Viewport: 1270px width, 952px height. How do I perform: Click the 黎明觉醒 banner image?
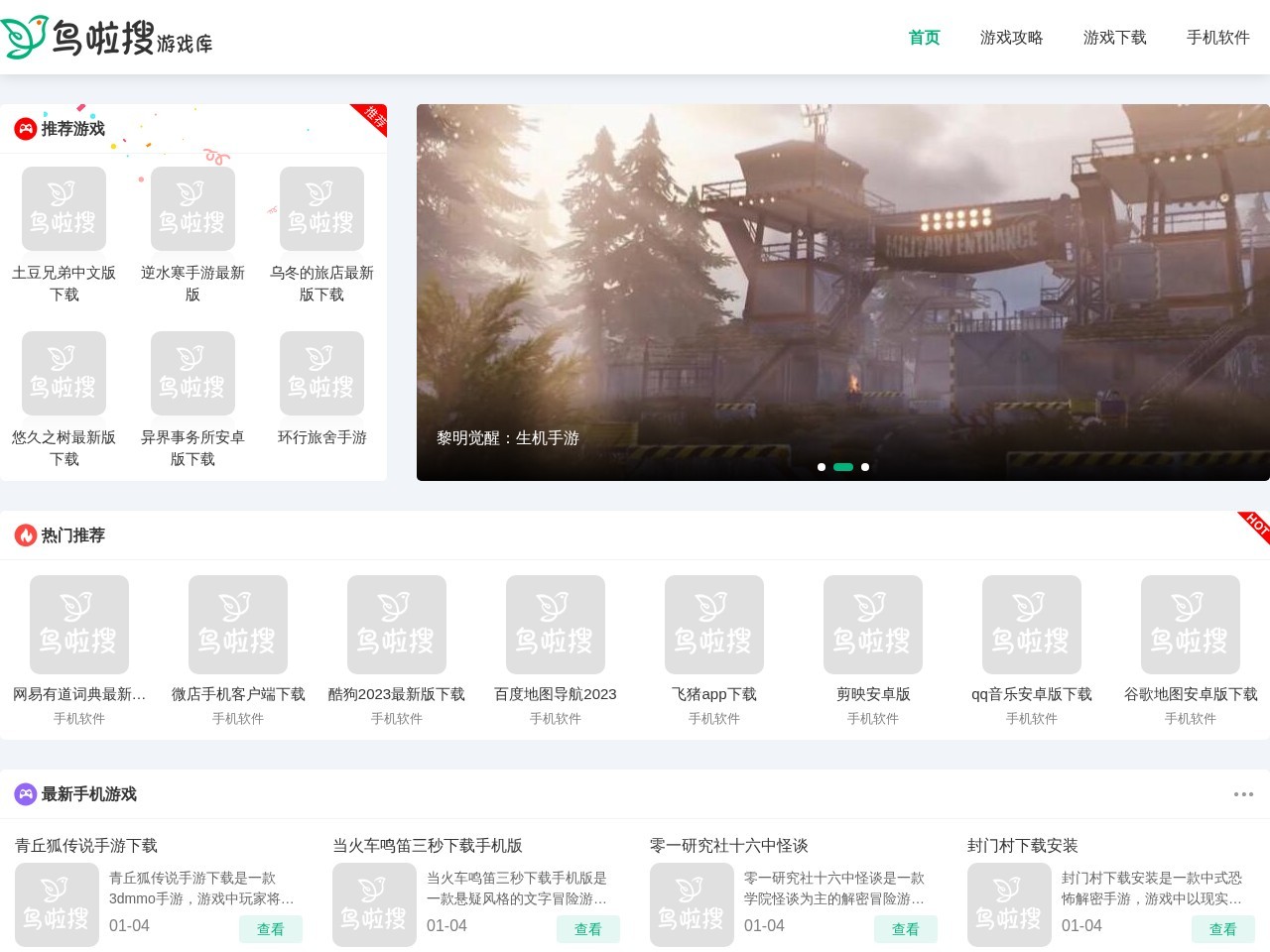pyautogui.click(x=842, y=288)
